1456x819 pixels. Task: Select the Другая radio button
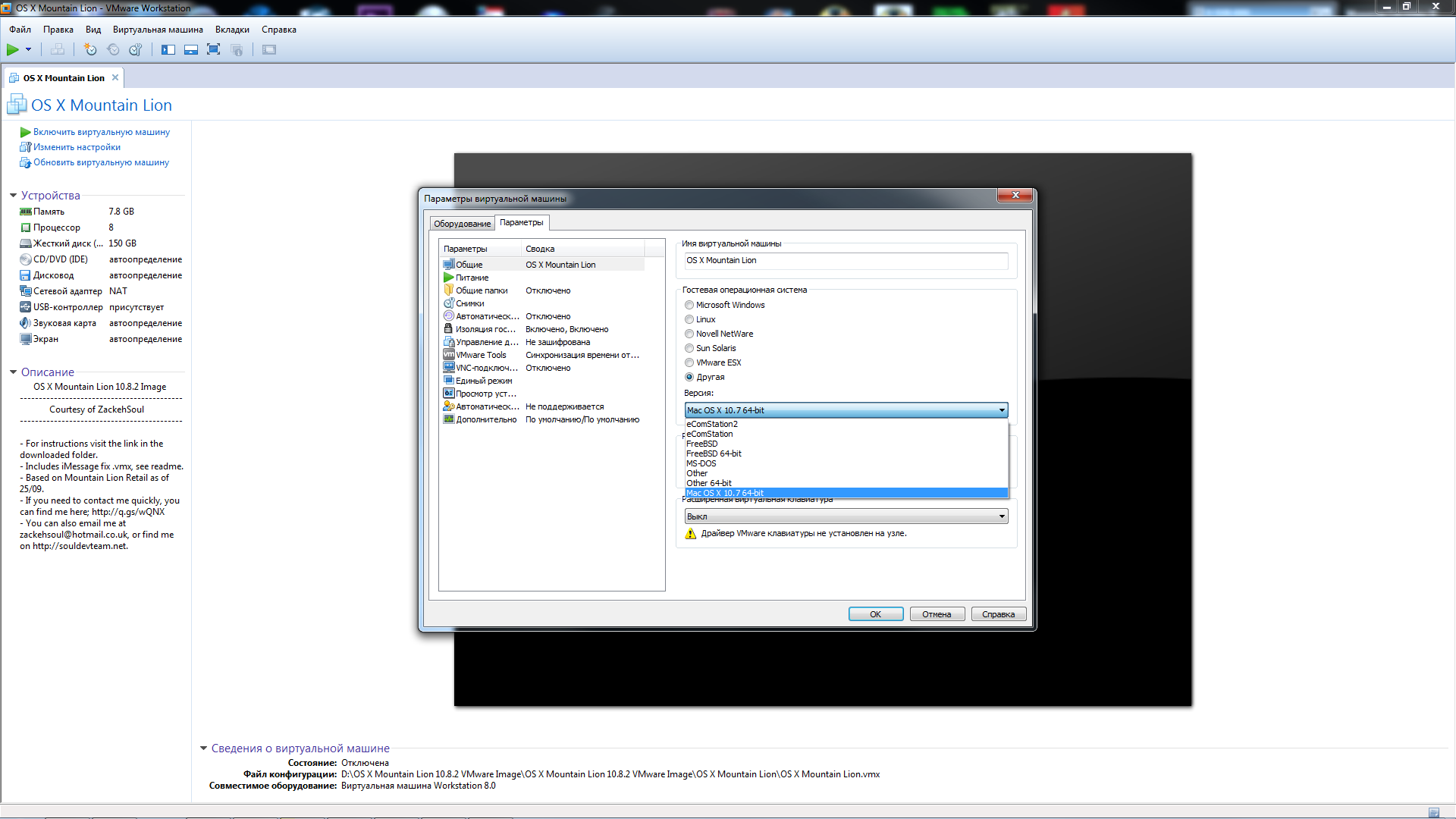click(x=689, y=377)
